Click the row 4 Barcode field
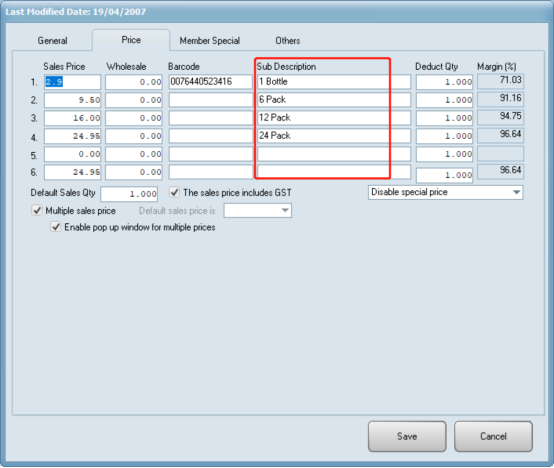 (211, 136)
